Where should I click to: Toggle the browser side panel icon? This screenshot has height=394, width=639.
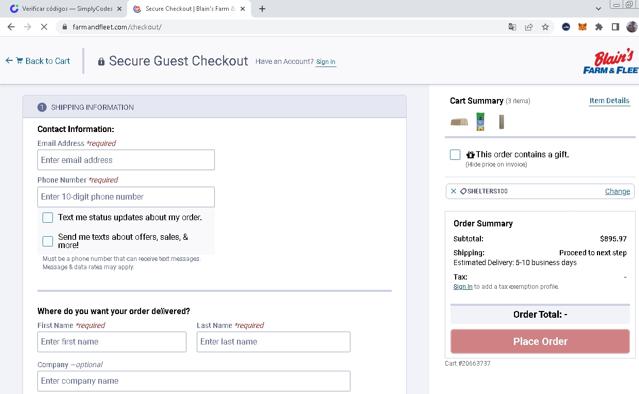coord(615,27)
